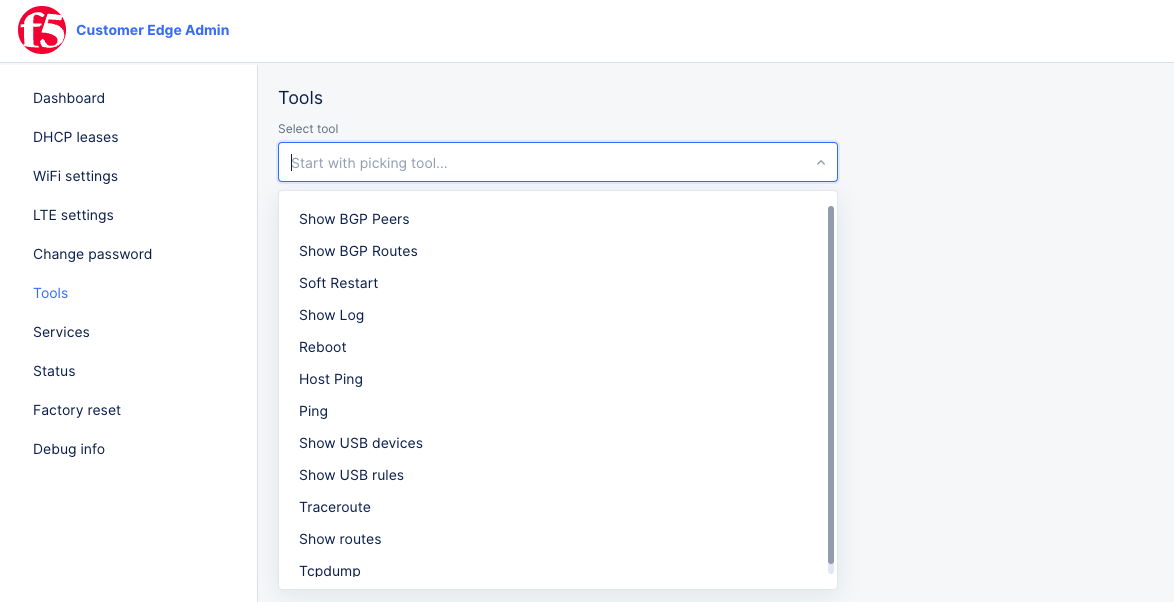
Task: Choose Soft Restart from the tool list
Action: tap(338, 283)
